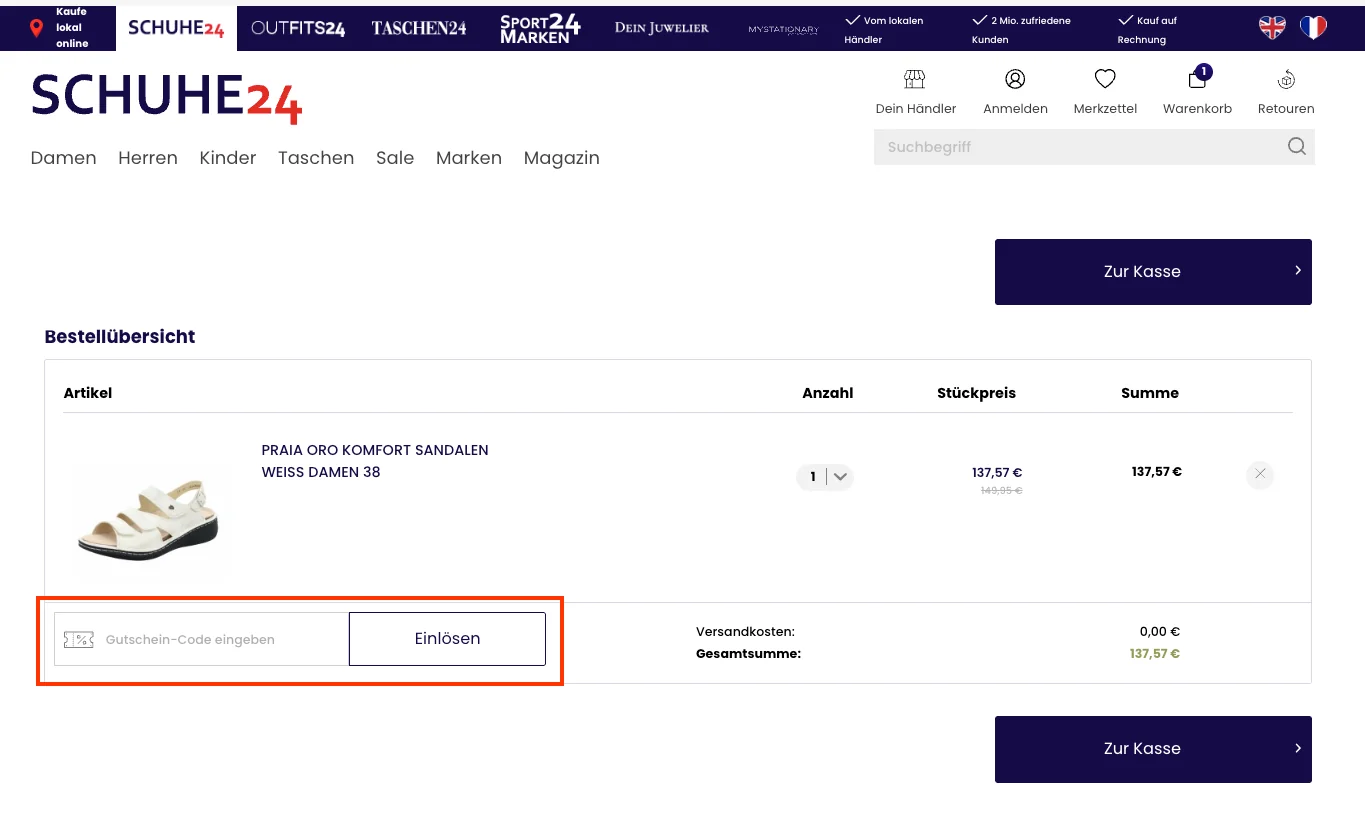Click the Anmelden account icon
Screen dimensions: 1365x833
[x=1014, y=78]
